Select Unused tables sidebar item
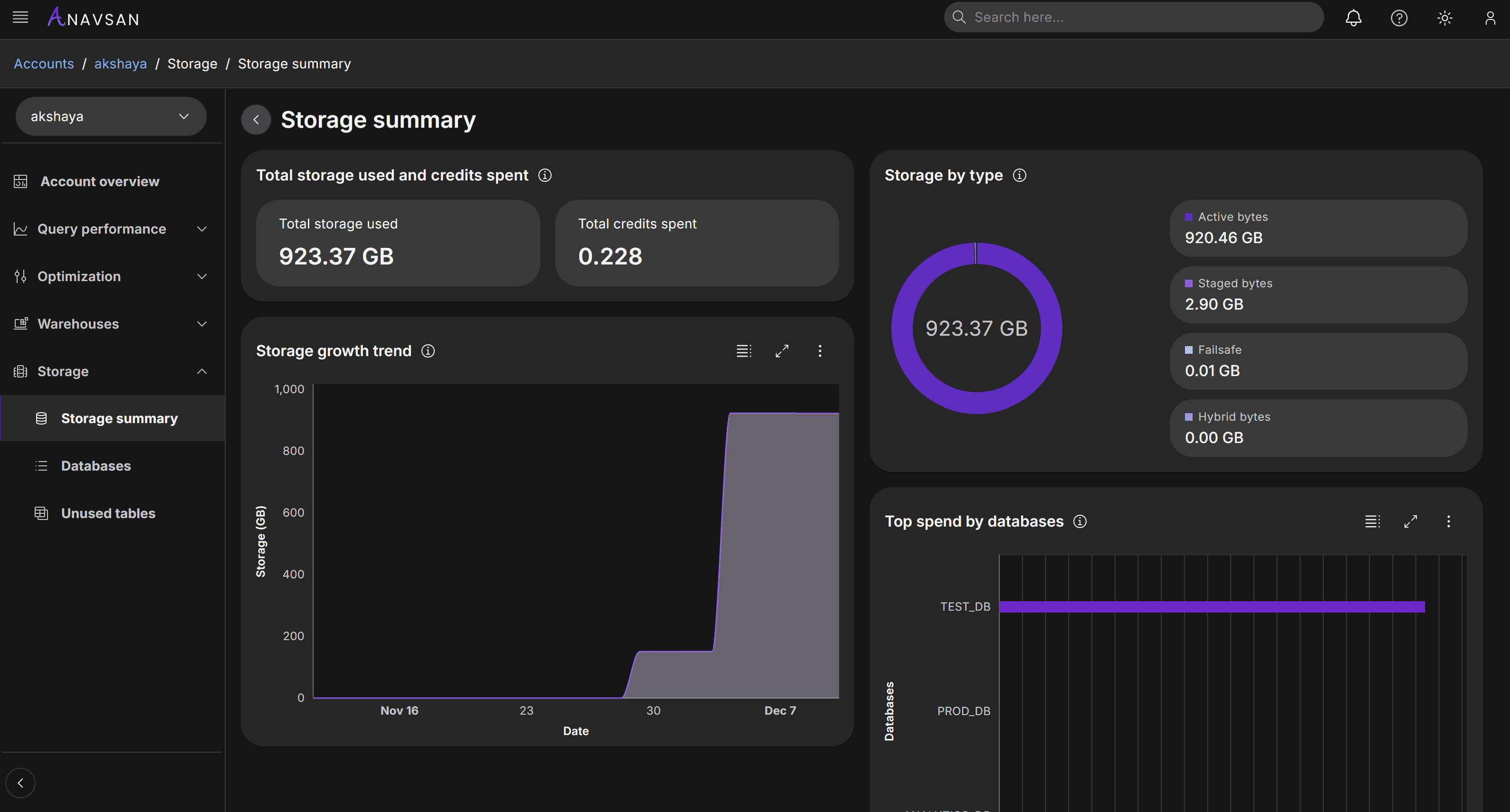This screenshot has height=812, width=1510. (108, 513)
